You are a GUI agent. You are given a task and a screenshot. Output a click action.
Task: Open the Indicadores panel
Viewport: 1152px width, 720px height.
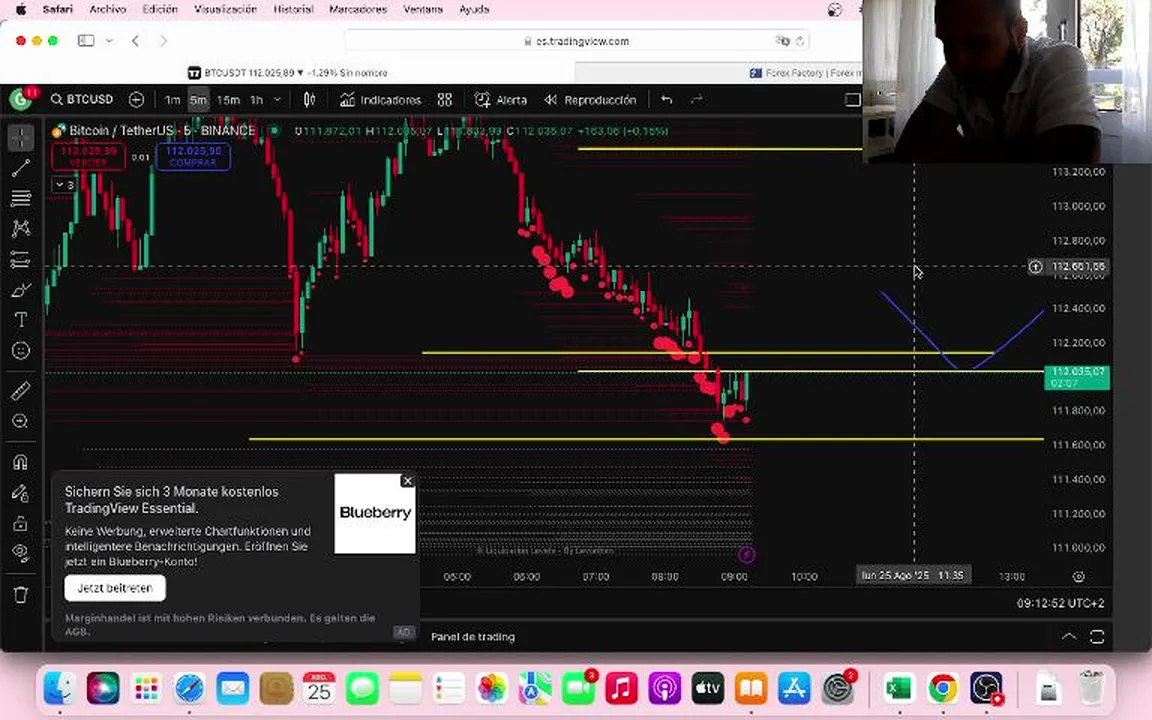pyautogui.click(x=381, y=100)
